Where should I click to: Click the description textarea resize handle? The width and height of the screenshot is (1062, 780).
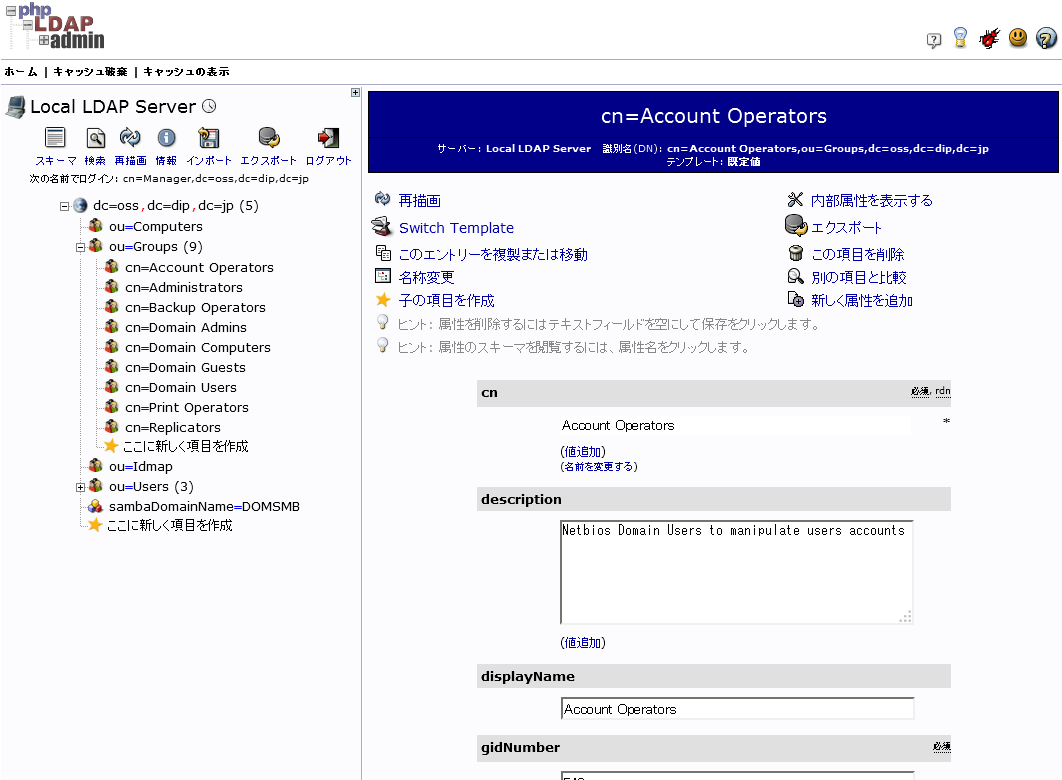[906, 616]
